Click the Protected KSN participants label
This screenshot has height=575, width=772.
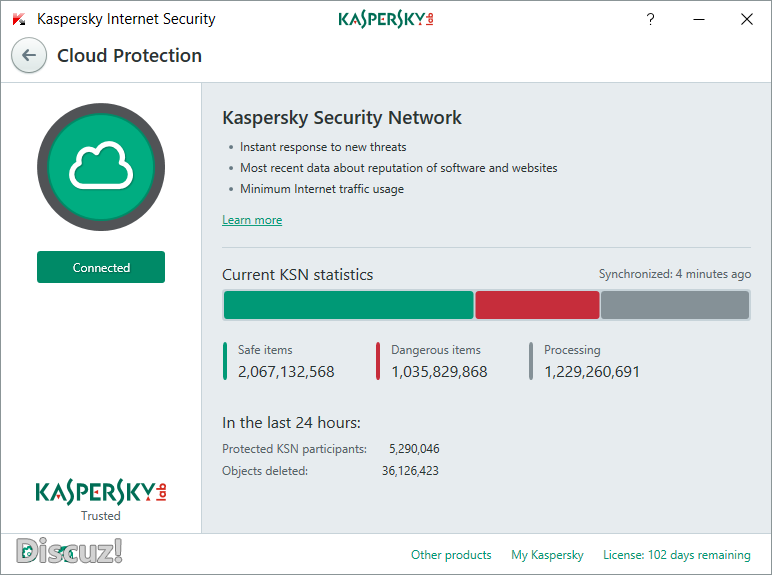(x=294, y=449)
